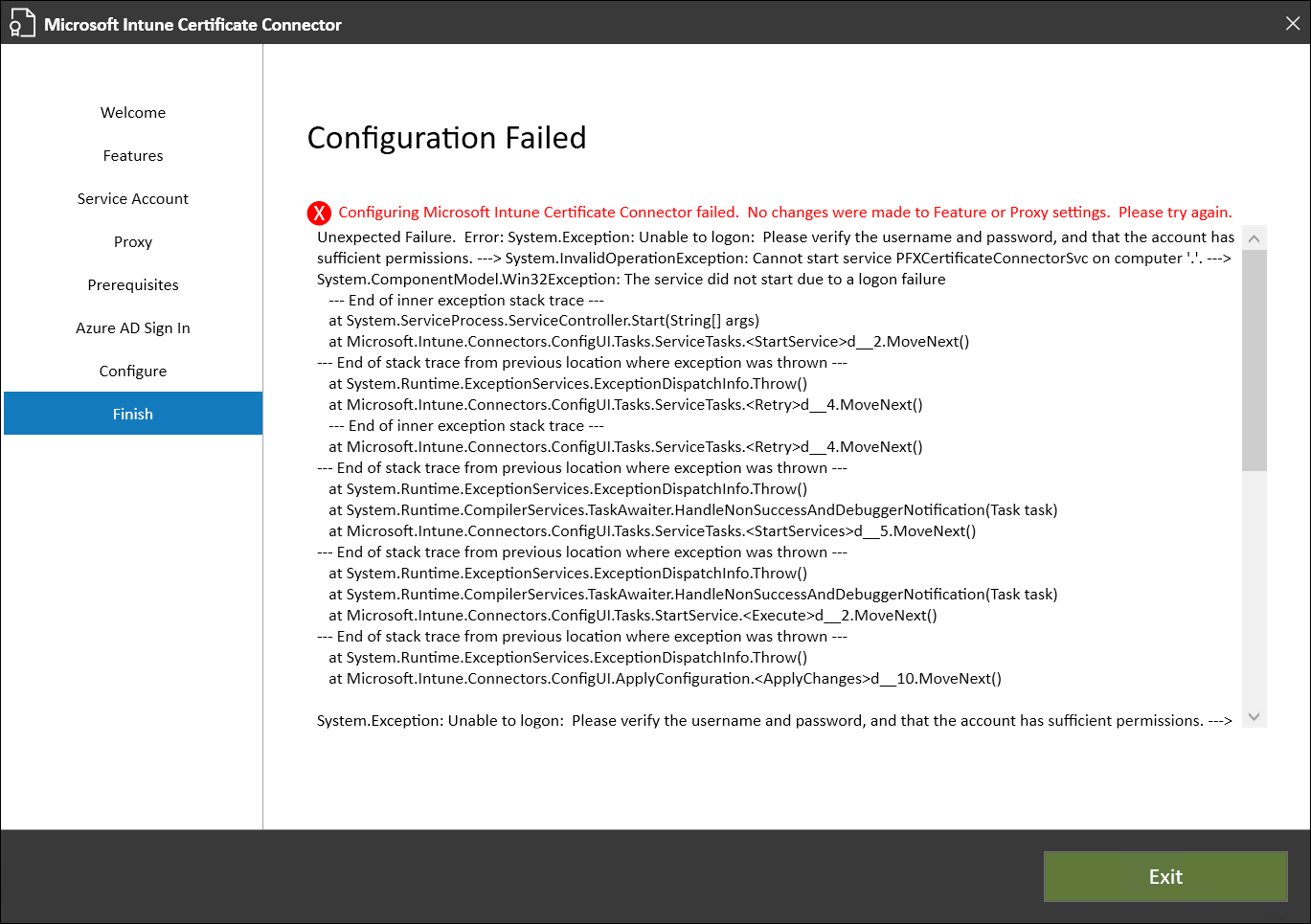The width and height of the screenshot is (1311, 924).
Task: Click the green Exit button
Action: coord(1165,876)
